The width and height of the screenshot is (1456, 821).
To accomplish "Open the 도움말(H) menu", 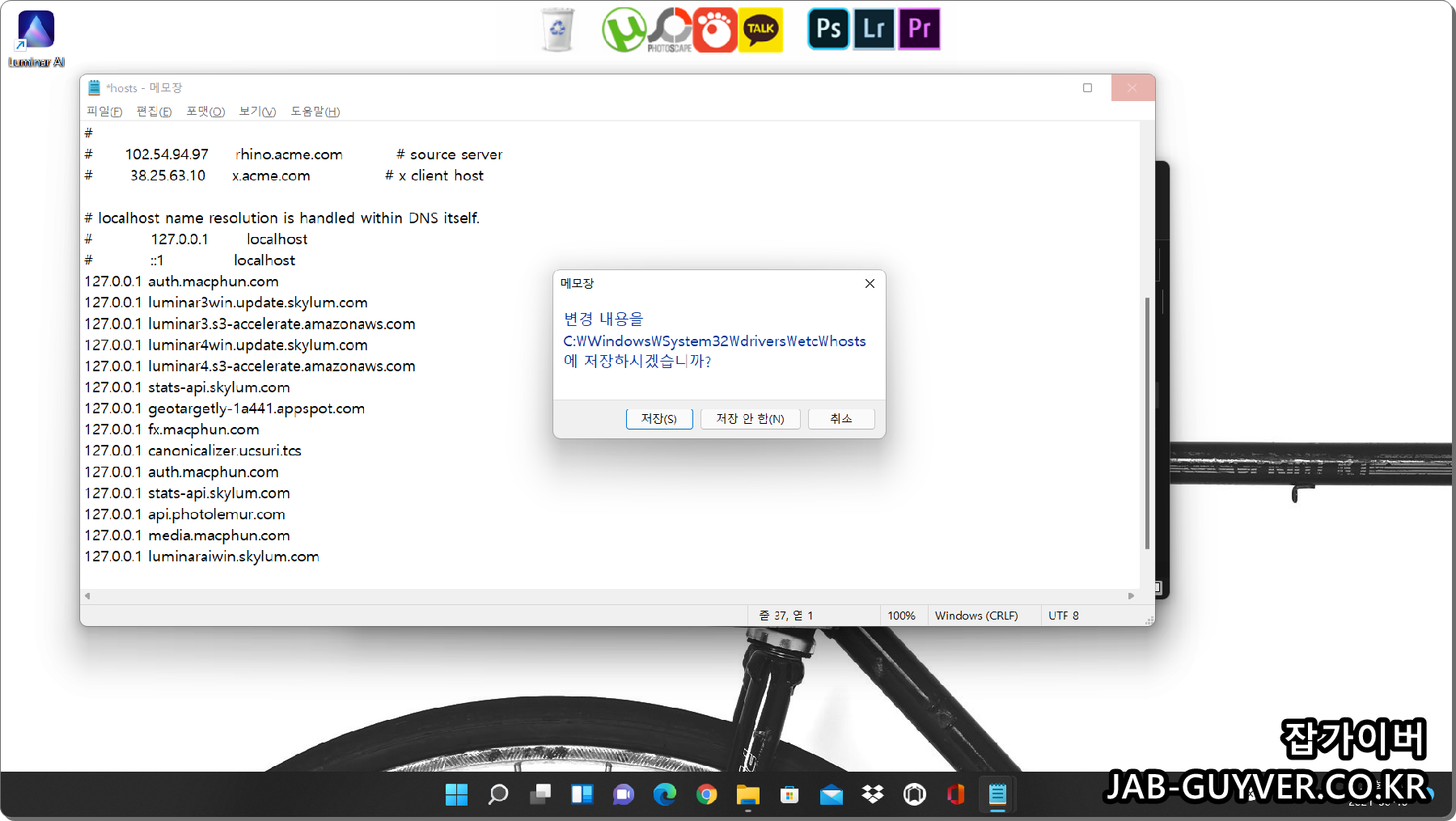I will click(315, 112).
